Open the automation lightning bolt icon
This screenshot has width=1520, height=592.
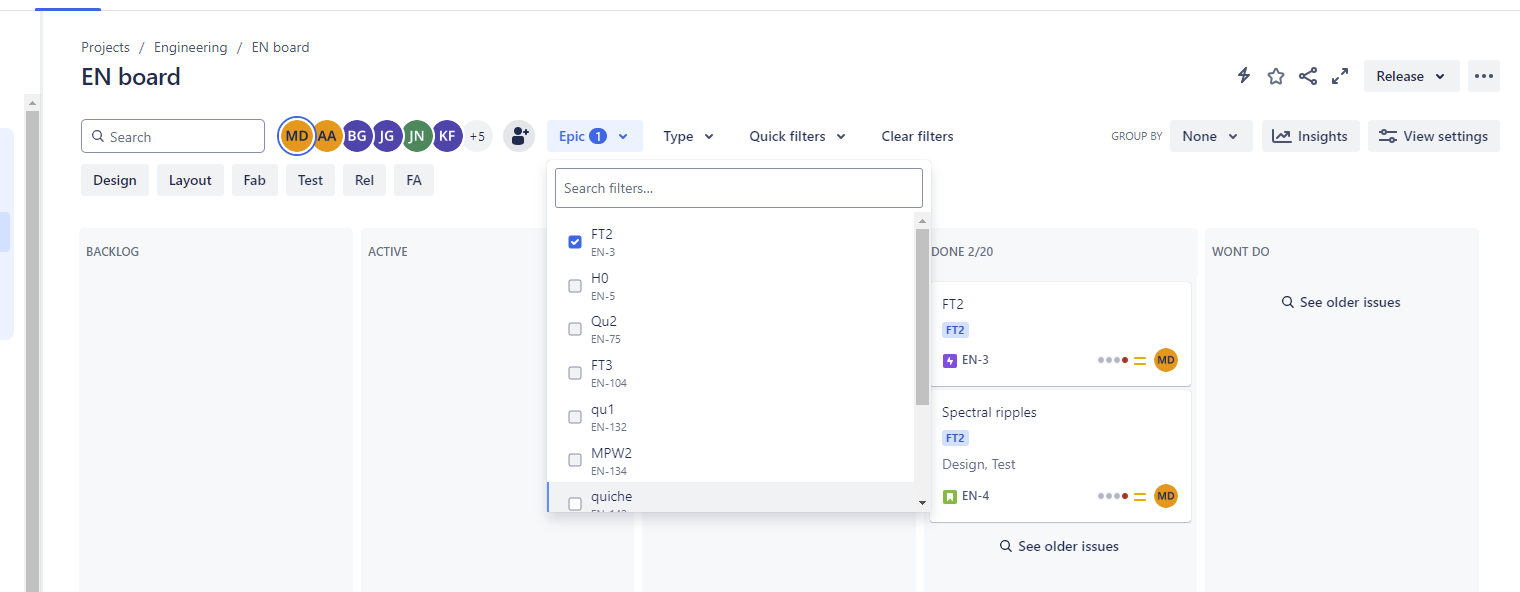click(1244, 76)
